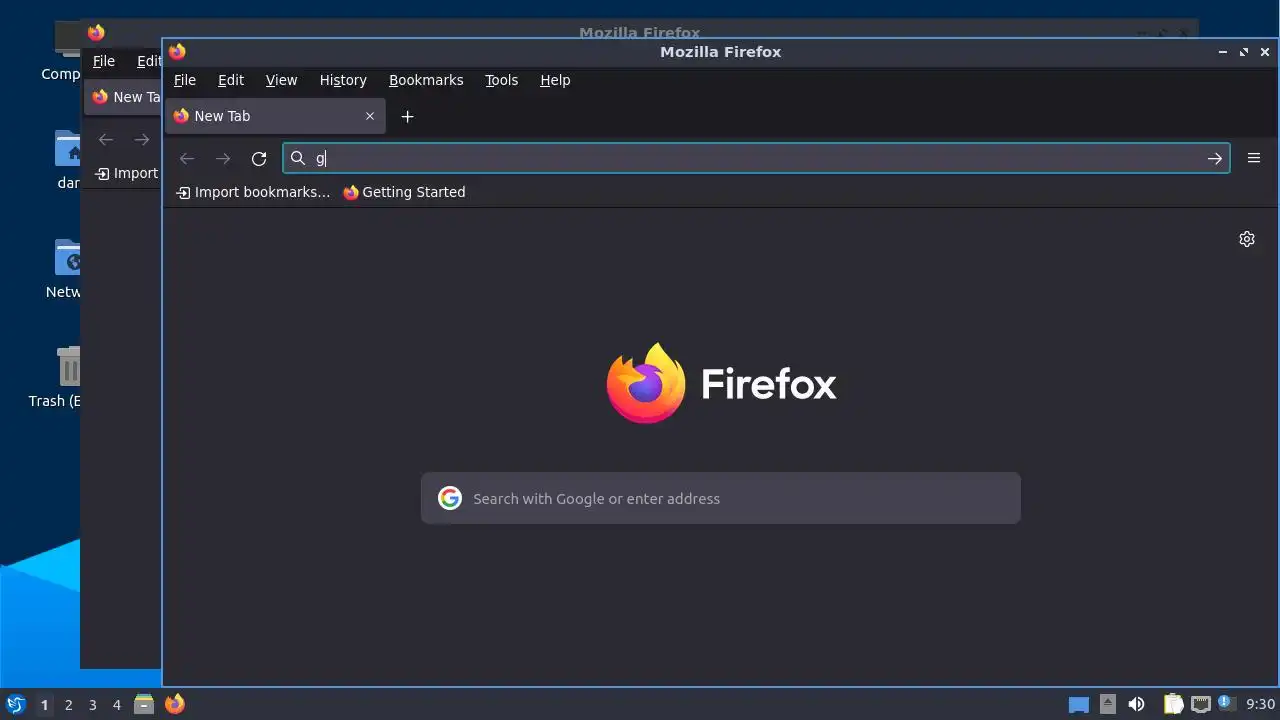Click the removable media eject icon in the tray

pos(1107,704)
